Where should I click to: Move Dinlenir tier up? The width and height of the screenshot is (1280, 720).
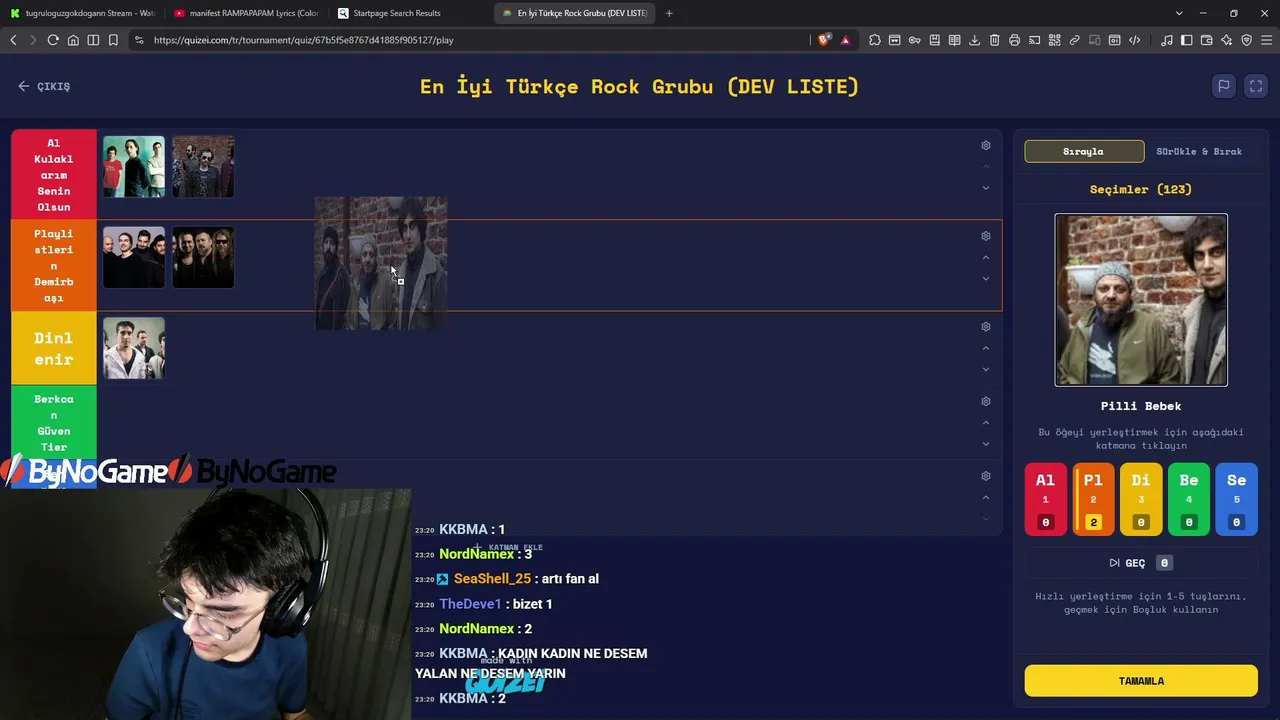pos(986,348)
